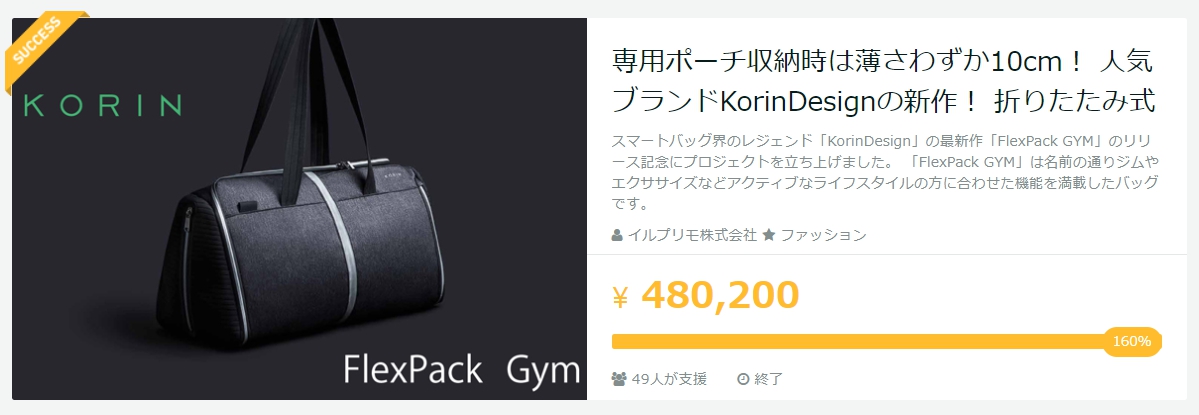Click the supporters group icon
1199x415 pixels.
[x=620, y=378]
